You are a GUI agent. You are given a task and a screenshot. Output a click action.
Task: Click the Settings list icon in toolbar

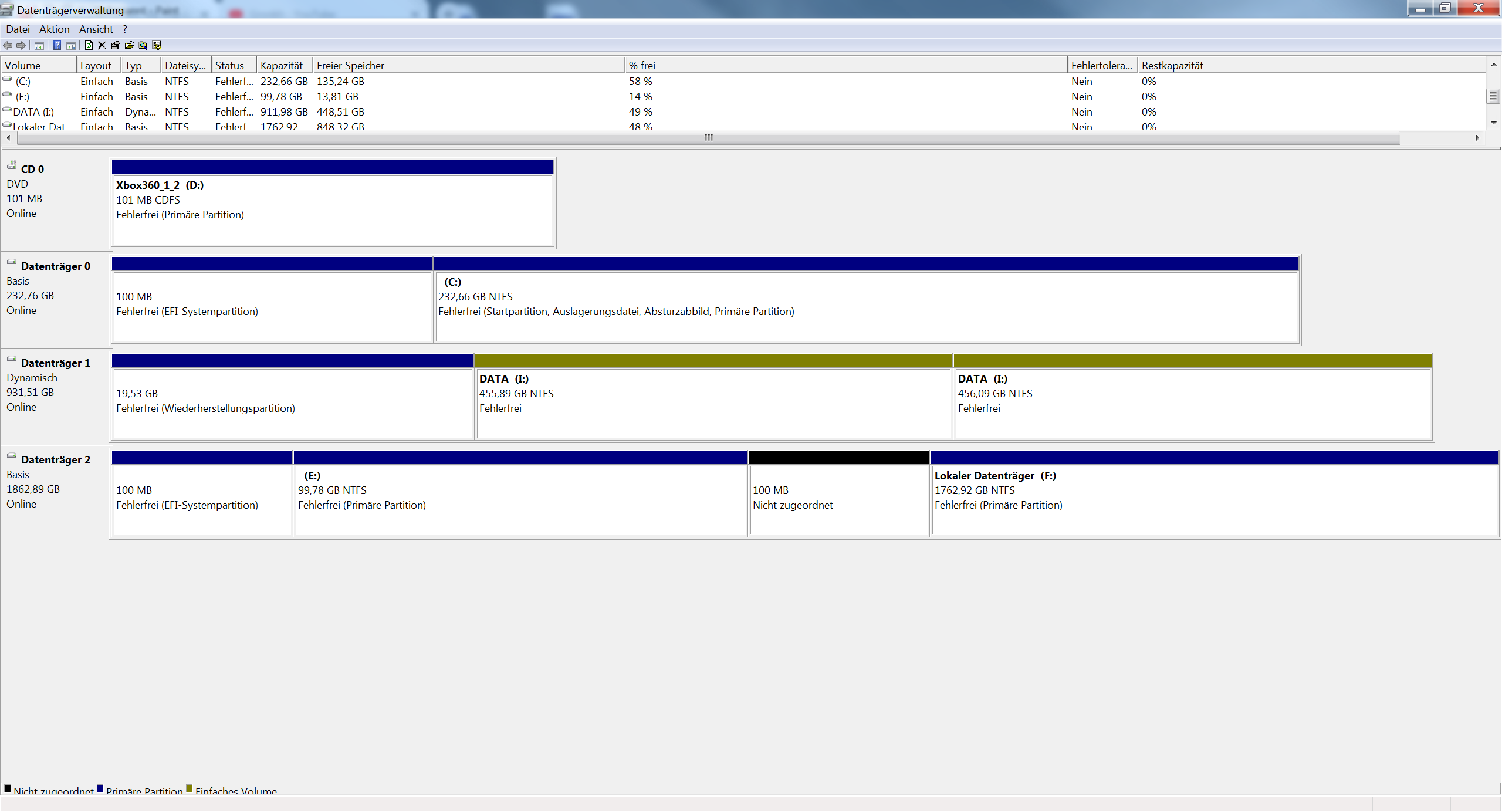point(157,45)
